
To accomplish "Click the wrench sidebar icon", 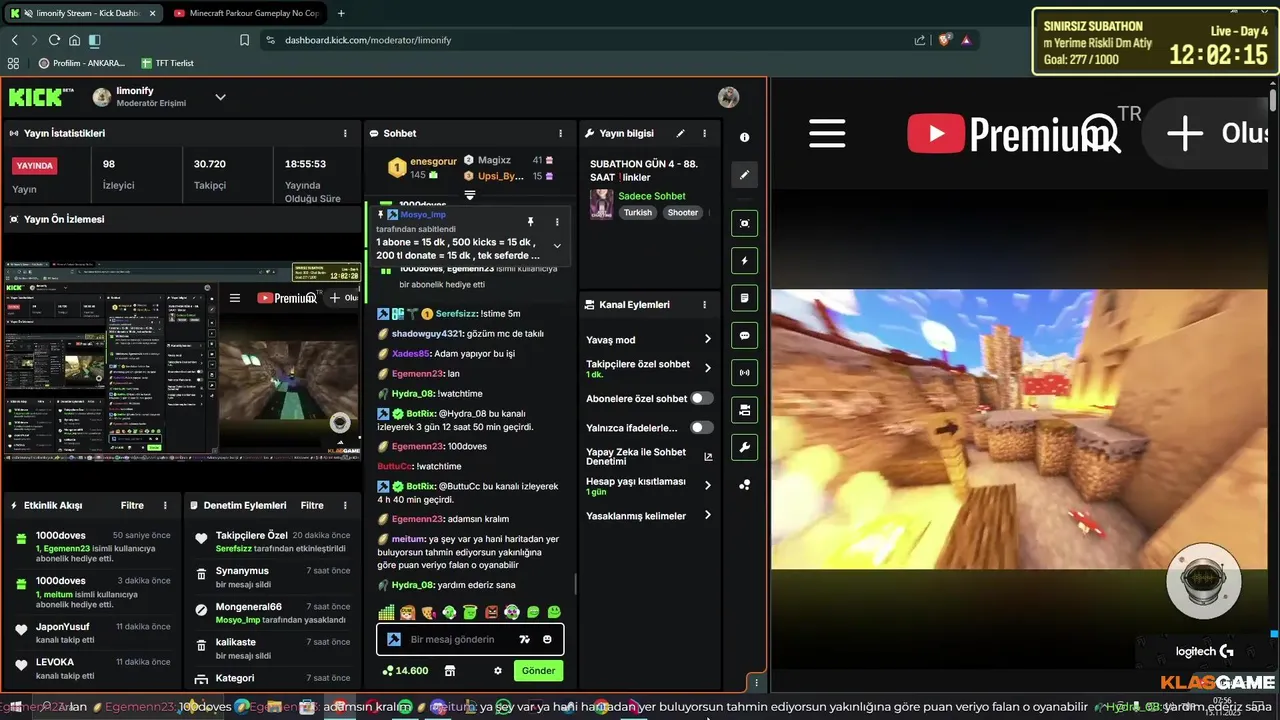I will [744, 447].
